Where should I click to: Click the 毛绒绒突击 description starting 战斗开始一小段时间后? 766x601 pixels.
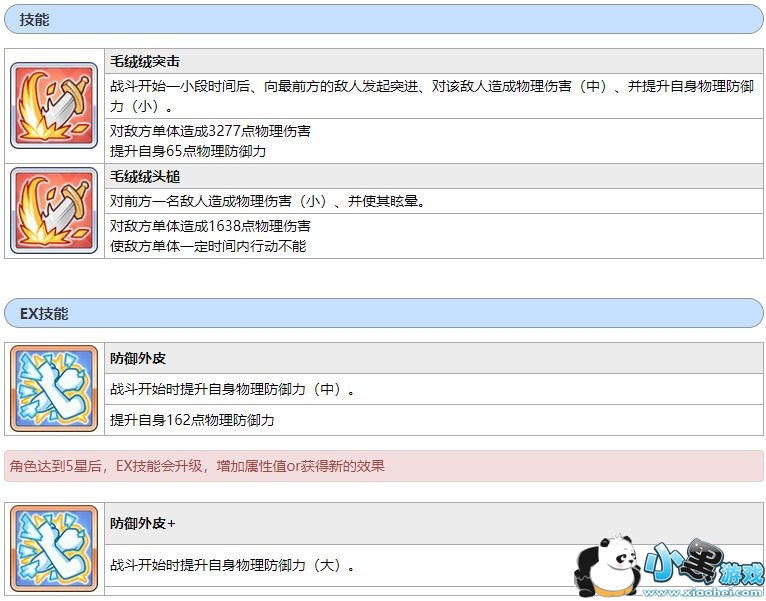click(x=432, y=96)
